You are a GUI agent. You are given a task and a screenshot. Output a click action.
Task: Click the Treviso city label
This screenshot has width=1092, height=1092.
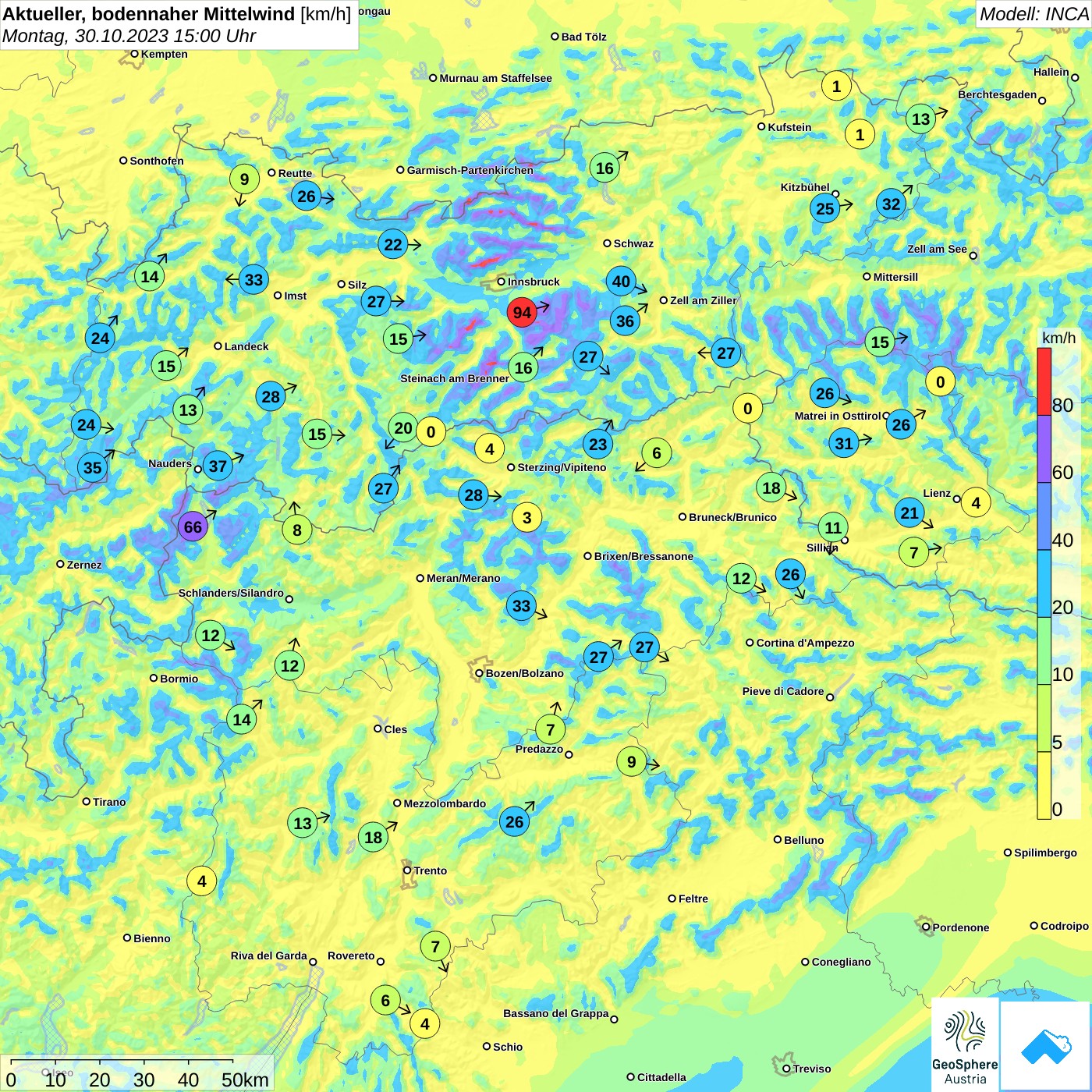coord(811,1069)
